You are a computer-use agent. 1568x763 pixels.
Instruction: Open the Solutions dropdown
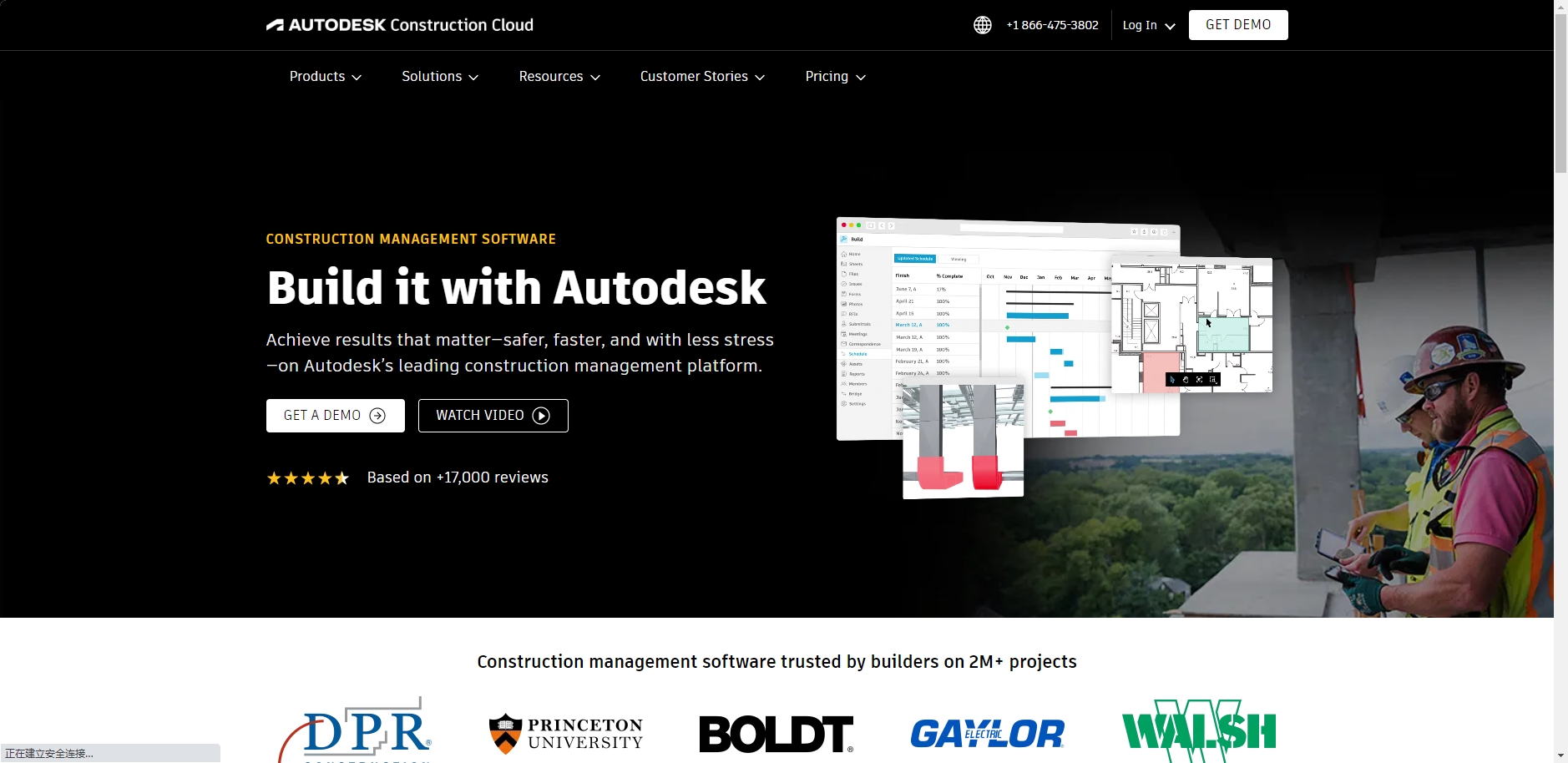[439, 76]
